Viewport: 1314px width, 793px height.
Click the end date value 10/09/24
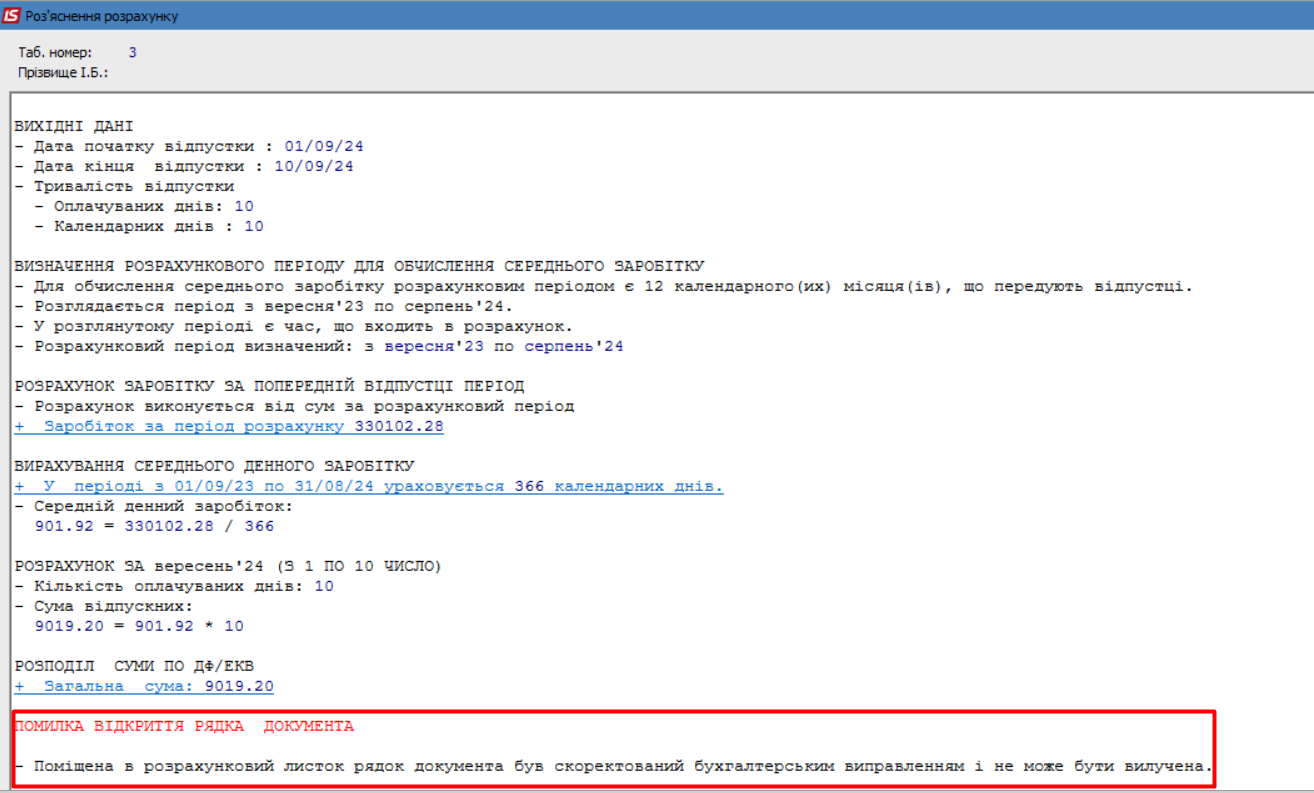[316, 167]
